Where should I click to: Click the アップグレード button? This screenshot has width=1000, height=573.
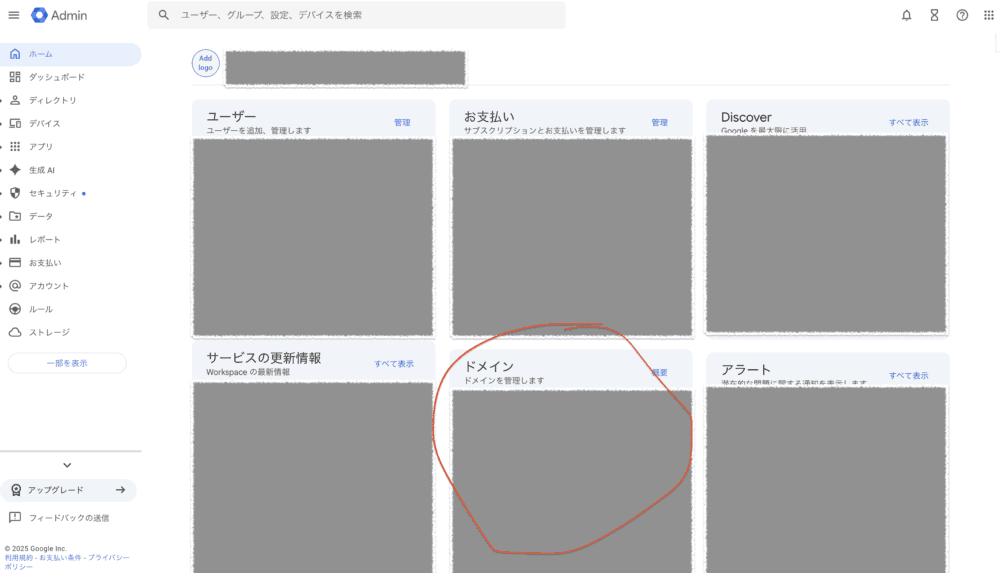[x=68, y=490]
